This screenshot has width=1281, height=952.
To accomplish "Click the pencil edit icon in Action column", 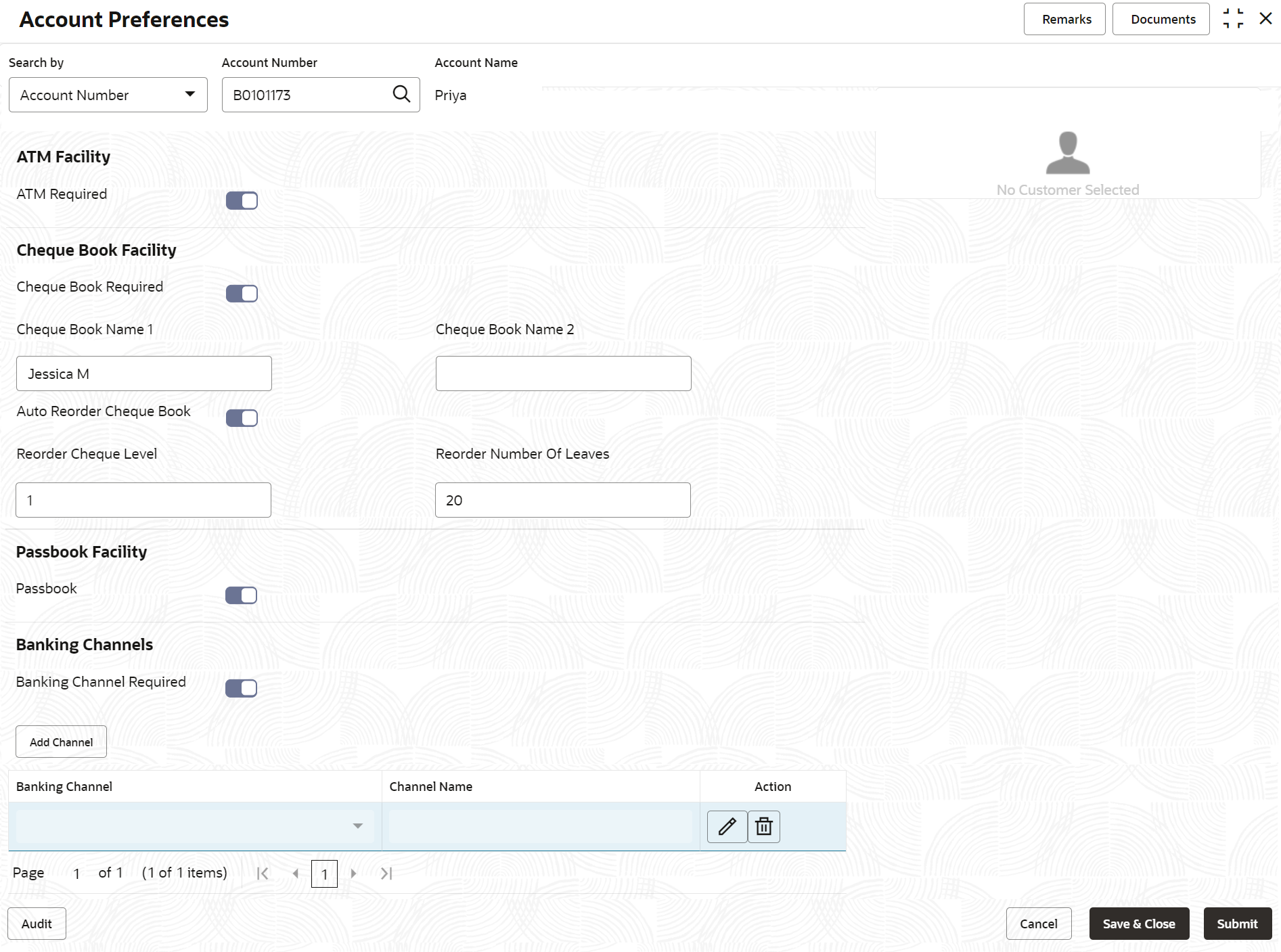I will pyautogui.click(x=727, y=826).
